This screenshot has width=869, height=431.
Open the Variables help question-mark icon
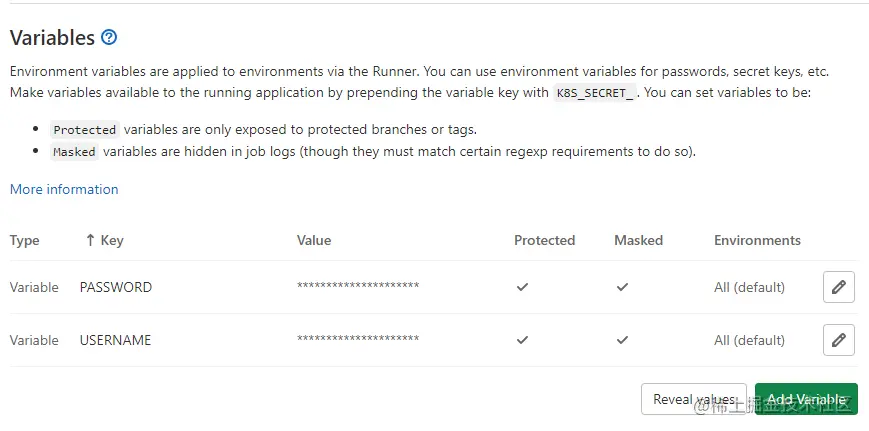click(x=109, y=38)
